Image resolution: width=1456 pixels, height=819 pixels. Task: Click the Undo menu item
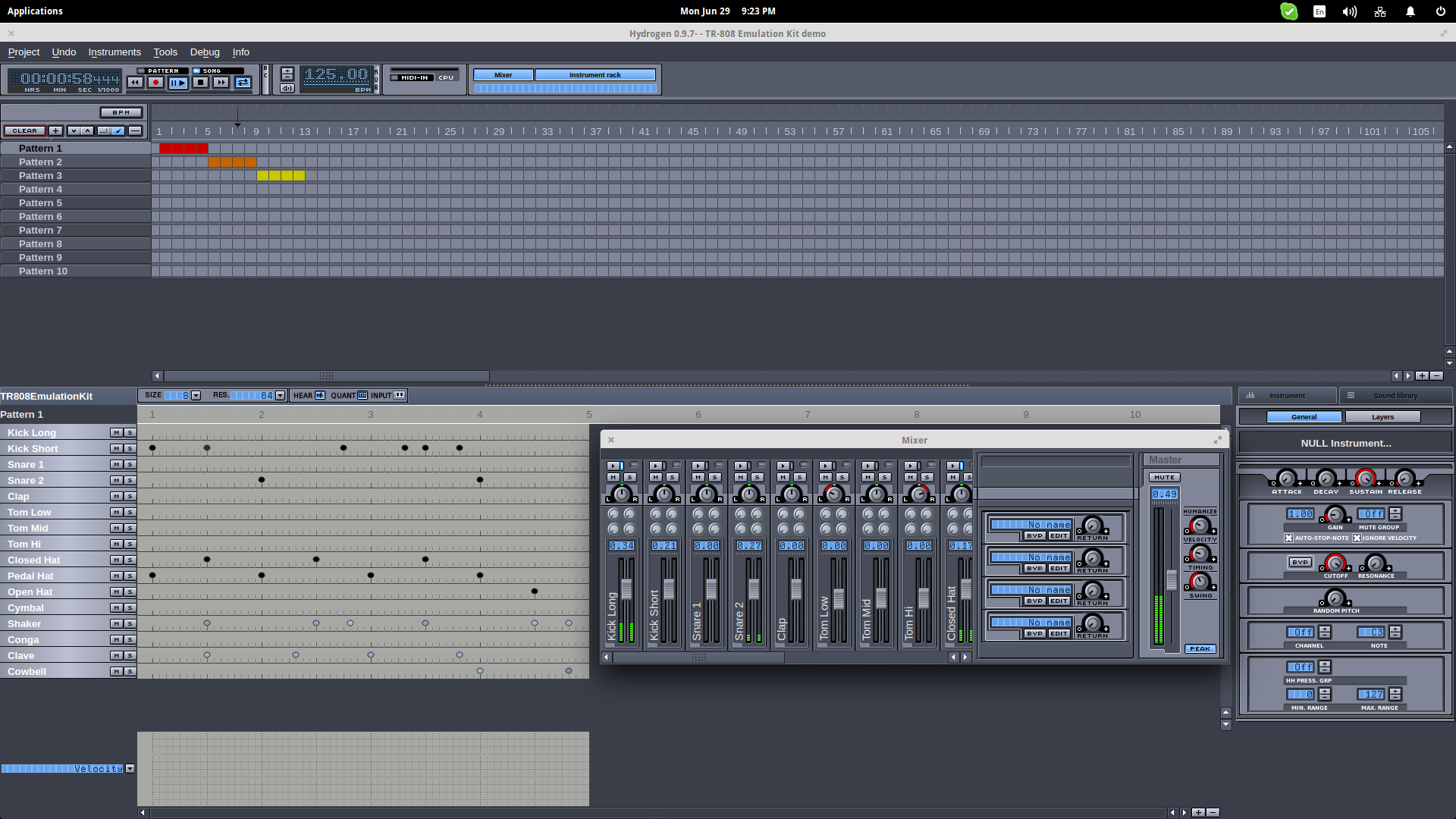pyautogui.click(x=62, y=51)
